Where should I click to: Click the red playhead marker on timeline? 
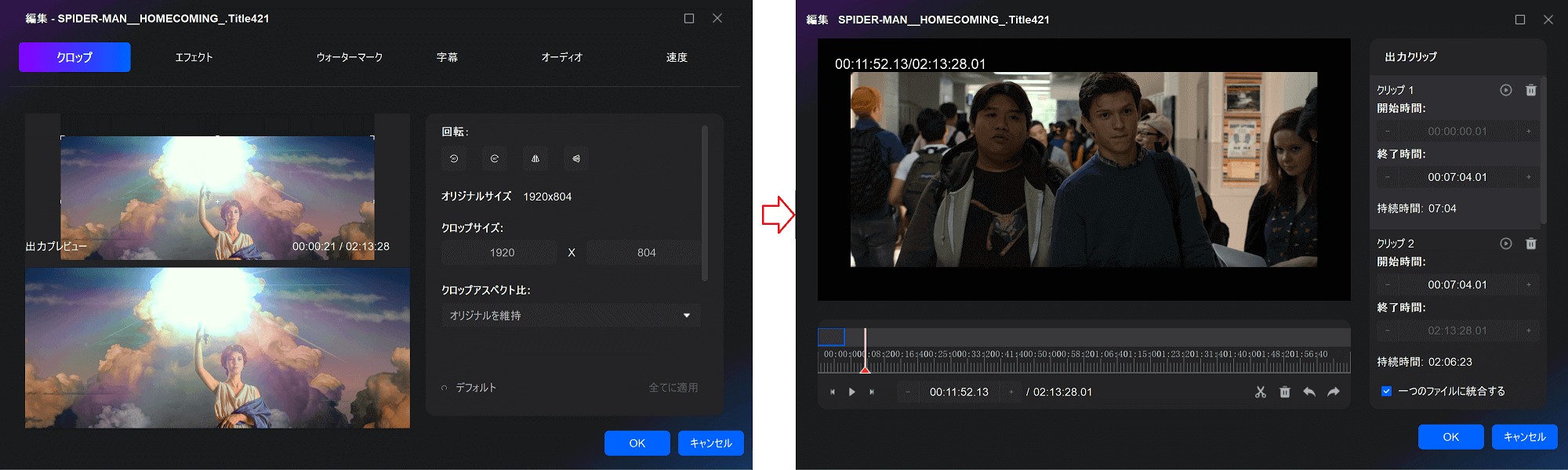(865, 369)
